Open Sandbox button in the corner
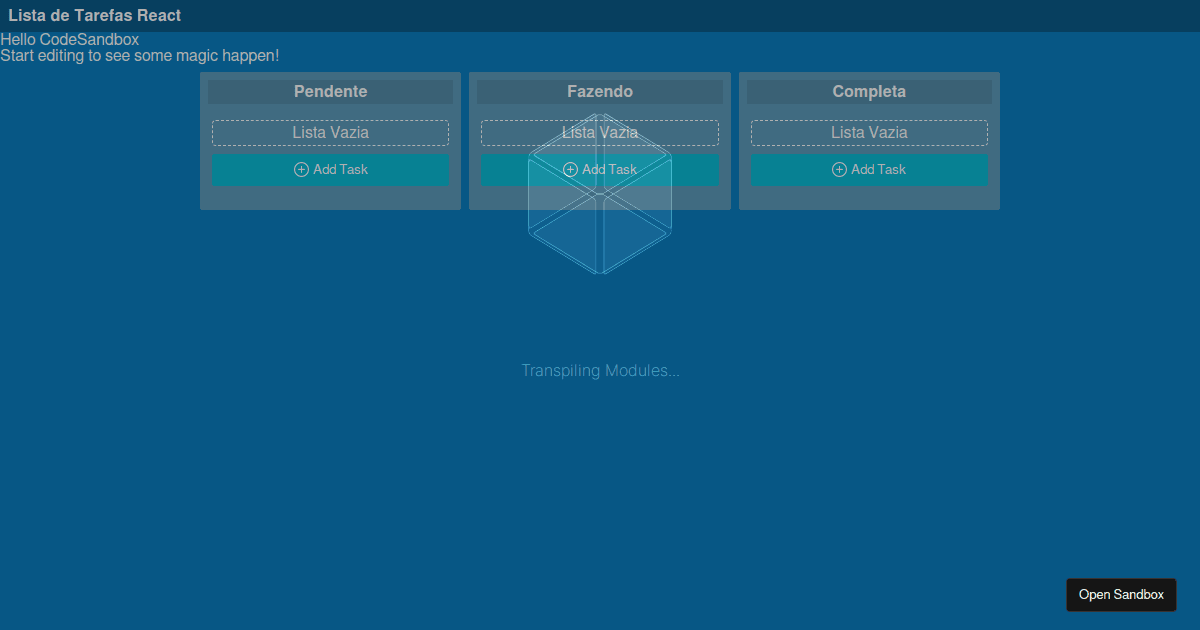Screen dimensions: 1200x630 1121,594
